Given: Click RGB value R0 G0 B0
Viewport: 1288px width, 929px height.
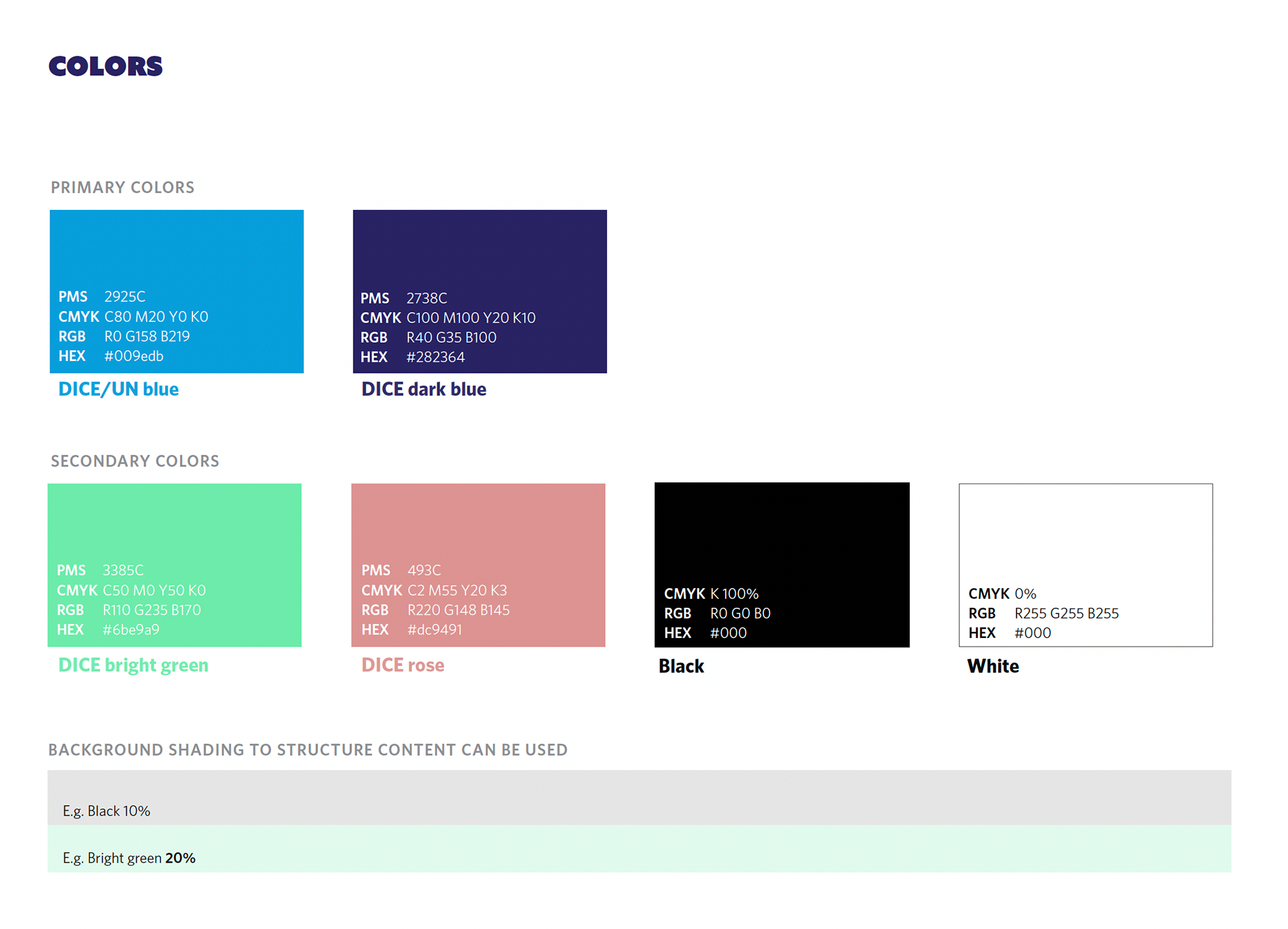Looking at the screenshot, I should [x=741, y=613].
